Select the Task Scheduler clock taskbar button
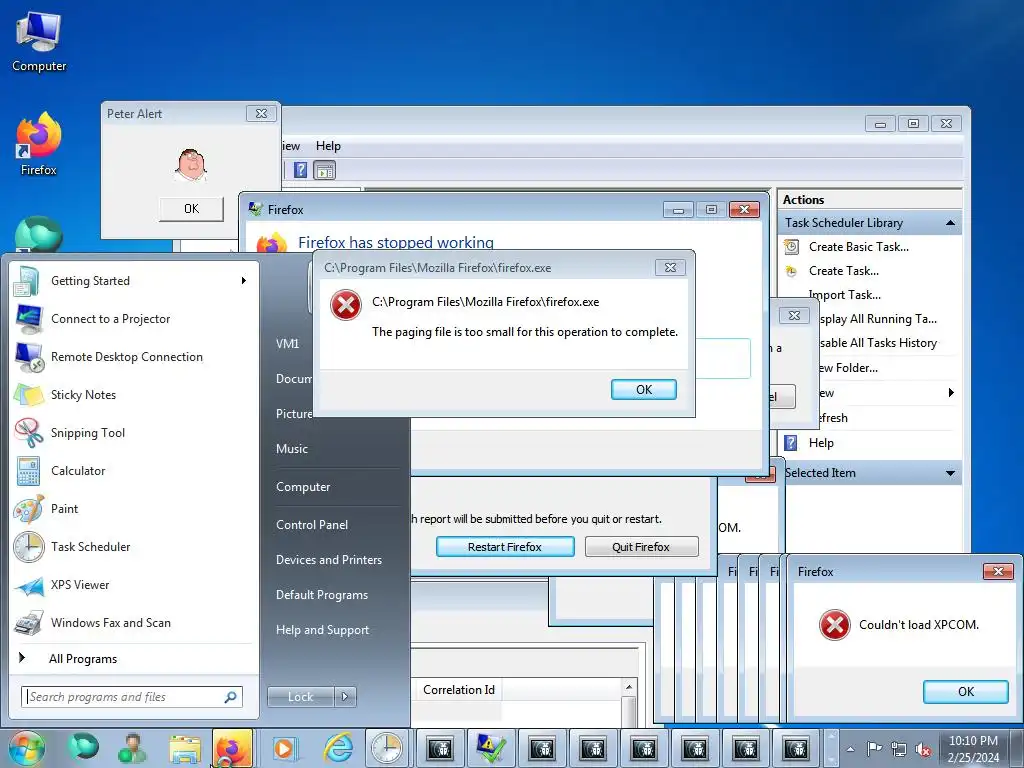1024x768 pixels. tap(387, 748)
